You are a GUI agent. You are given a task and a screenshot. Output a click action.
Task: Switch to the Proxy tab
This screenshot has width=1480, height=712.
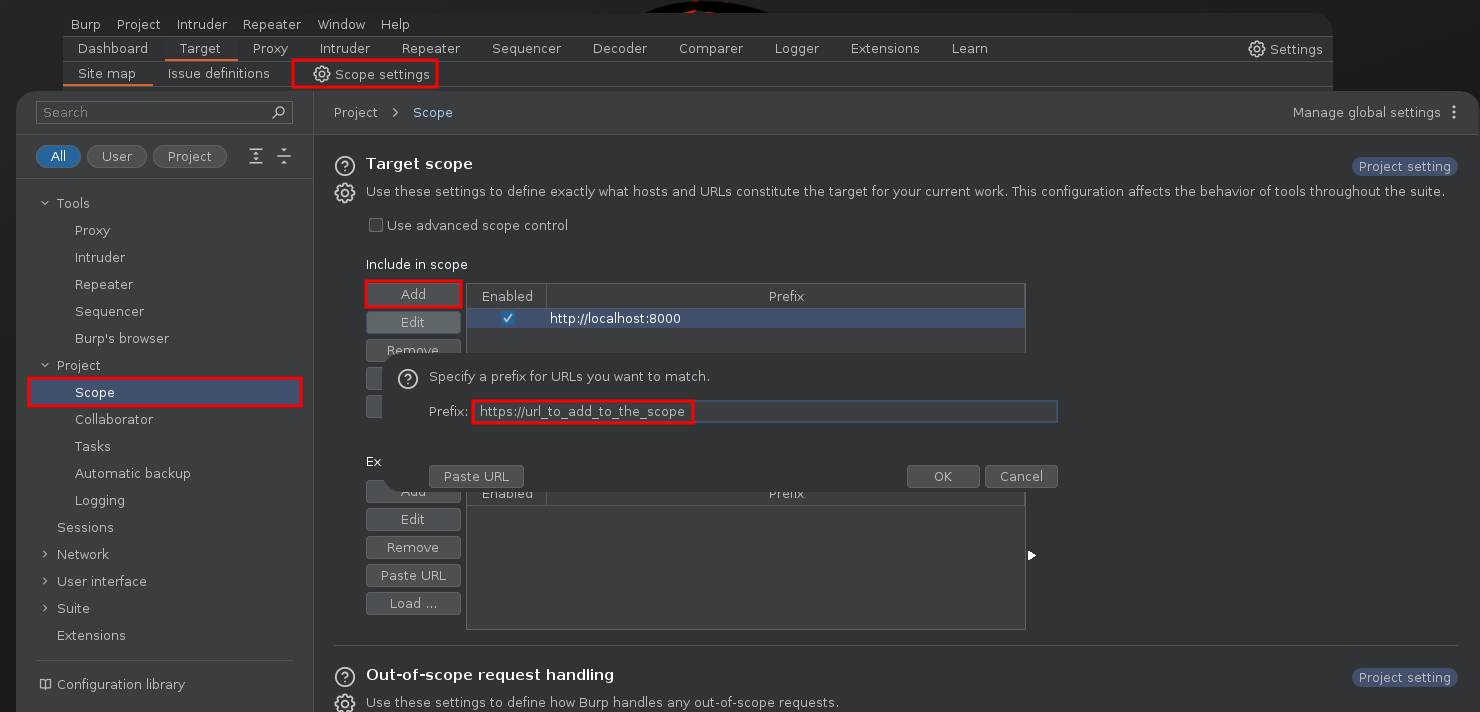coord(270,49)
